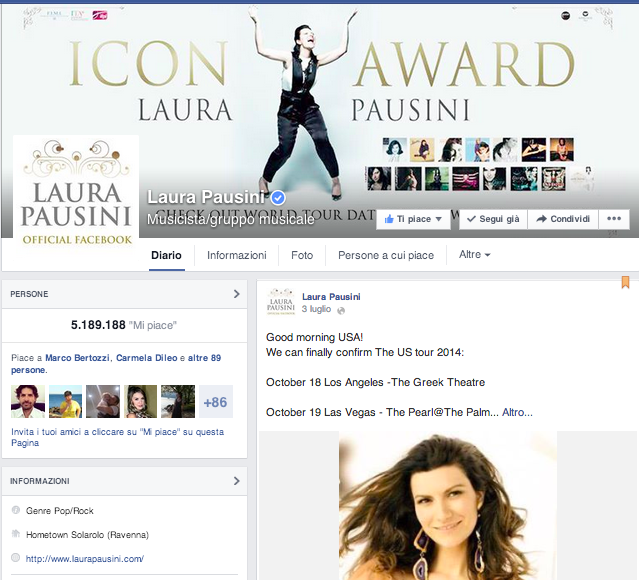
Task: Click the verified badge beside Laura Pausini
Action: pos(278,198)
